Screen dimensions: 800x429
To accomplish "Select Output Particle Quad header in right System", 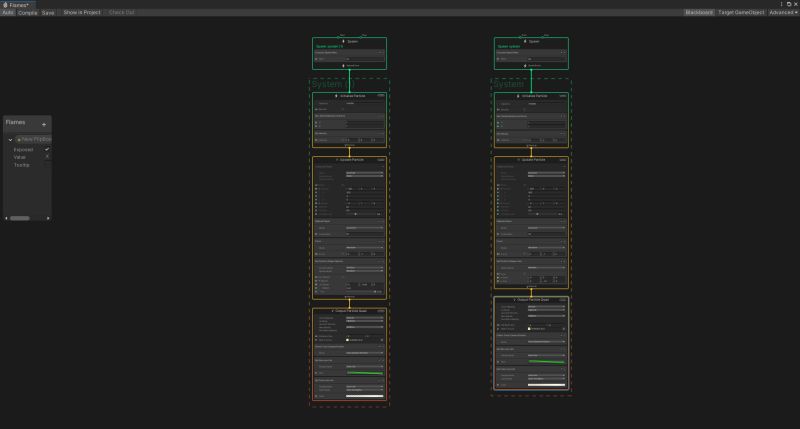I will (531, 300).
